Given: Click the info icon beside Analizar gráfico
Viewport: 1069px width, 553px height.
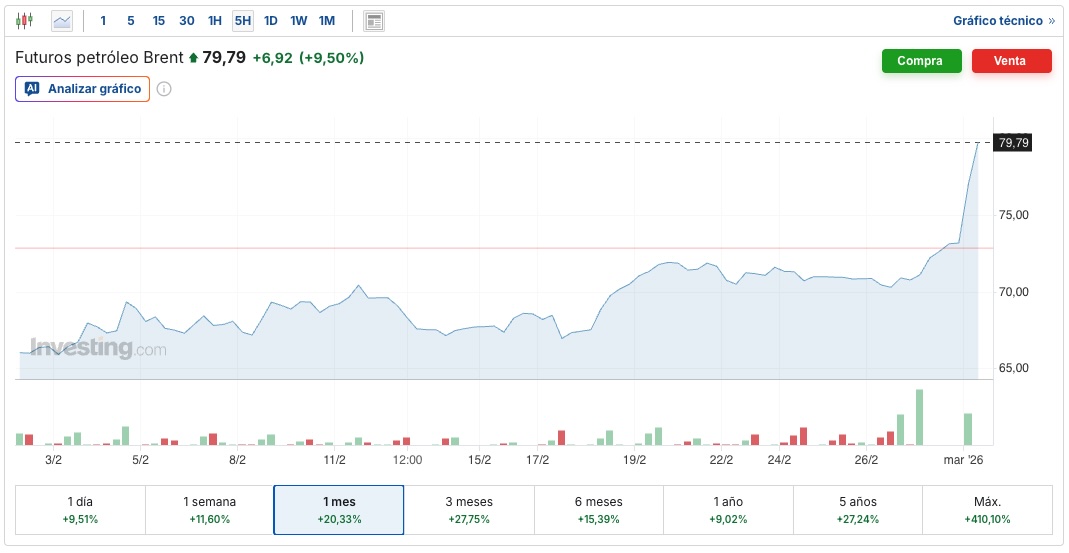Looking at the screenshot, I should [x=164, y=89].
